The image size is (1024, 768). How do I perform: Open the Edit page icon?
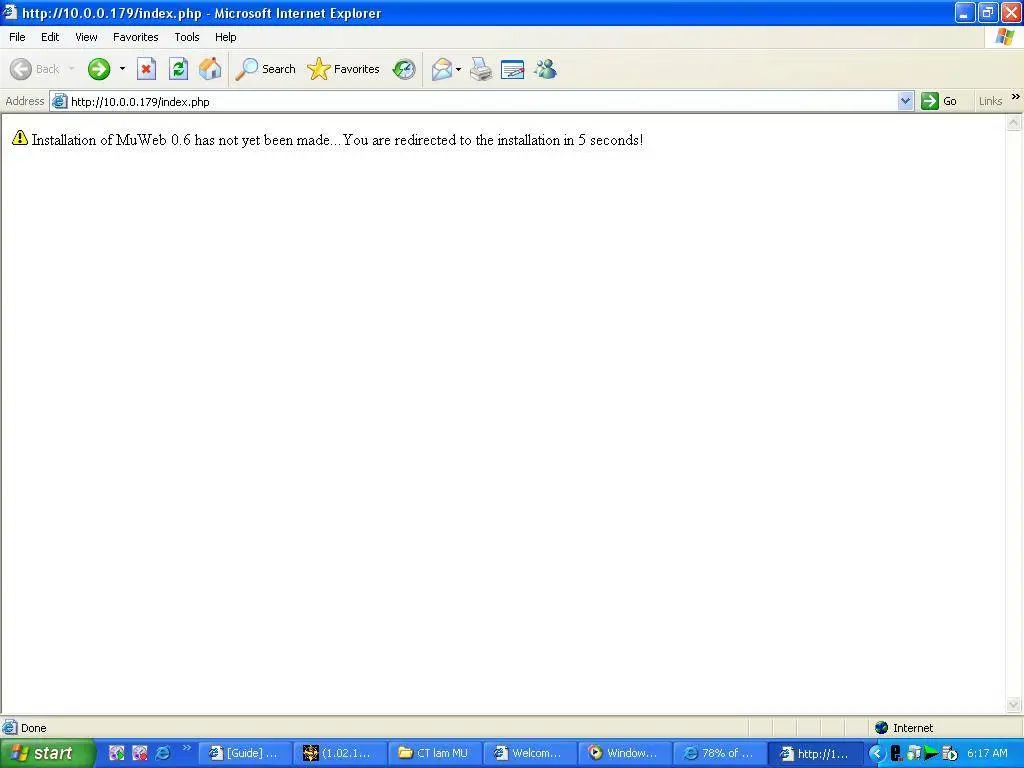click(513, 69)
